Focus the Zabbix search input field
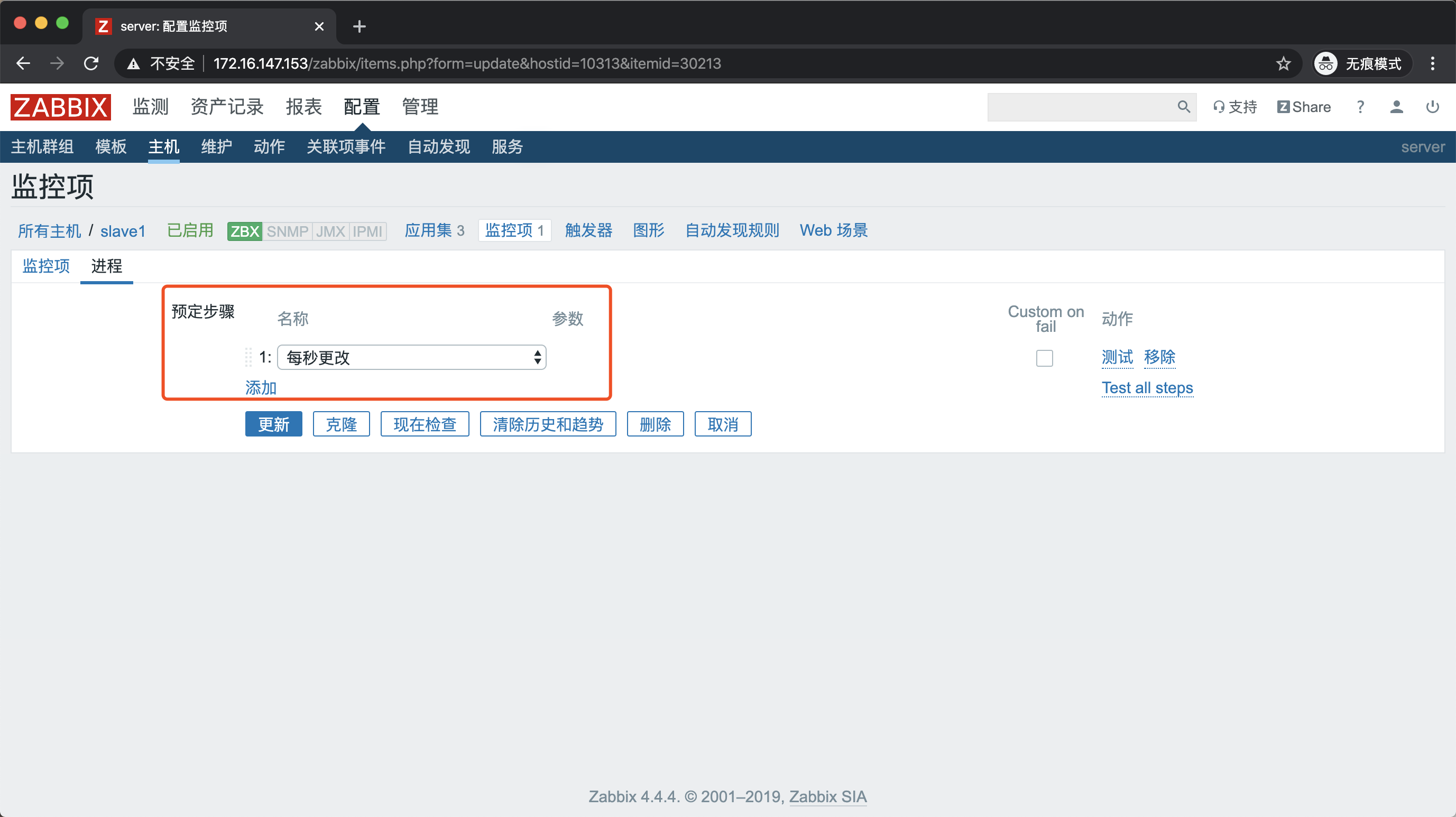 tap(1080, 107)
